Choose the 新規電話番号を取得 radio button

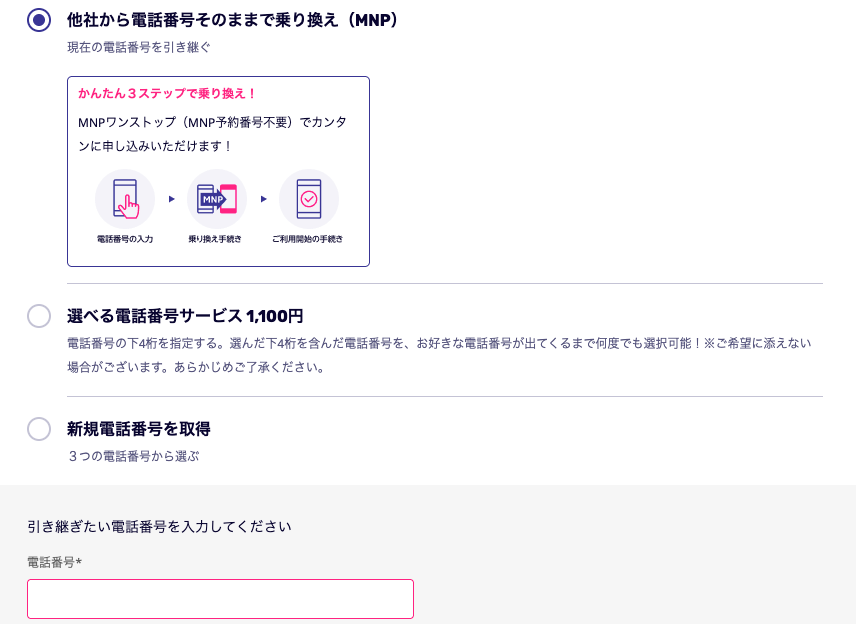click(x=39, y=429)
